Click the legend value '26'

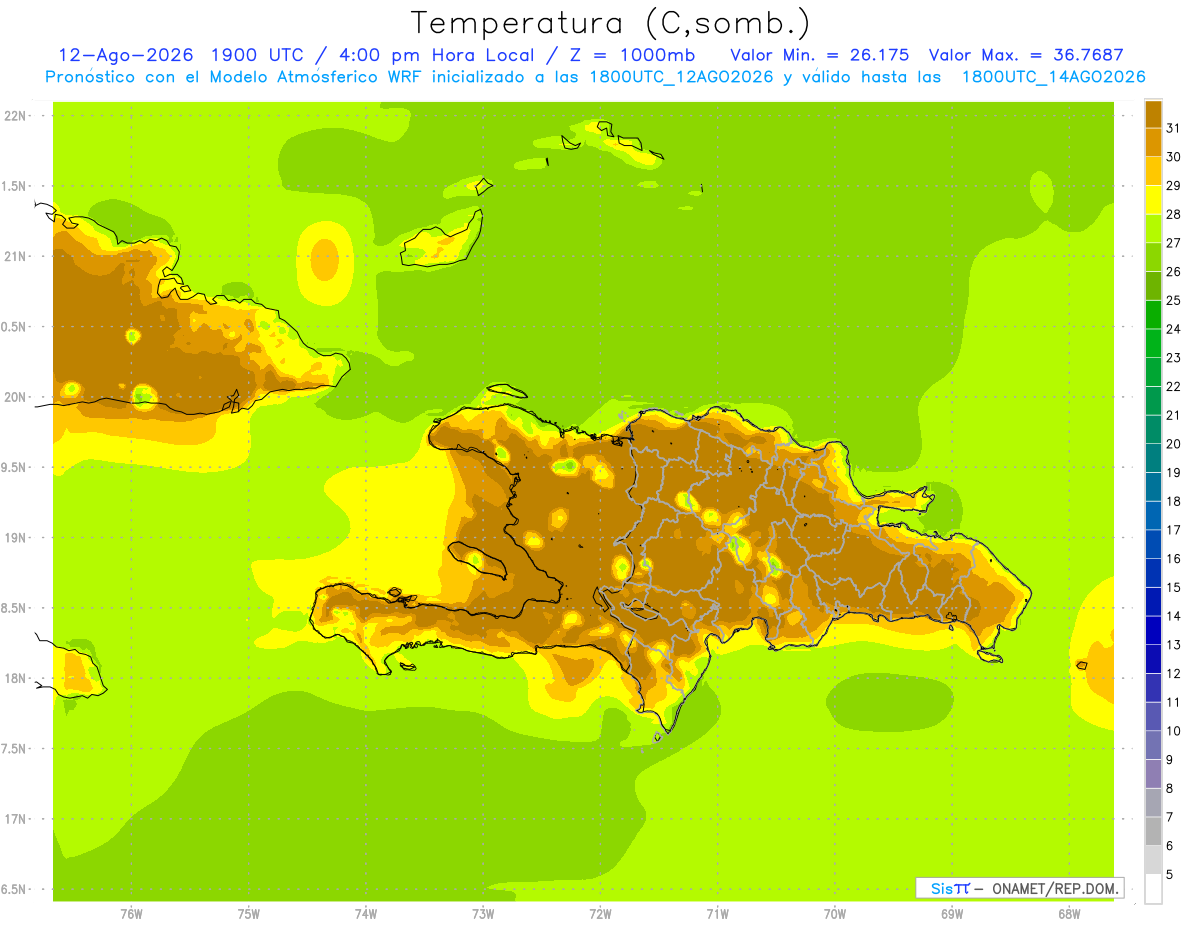click(1173, 271)
